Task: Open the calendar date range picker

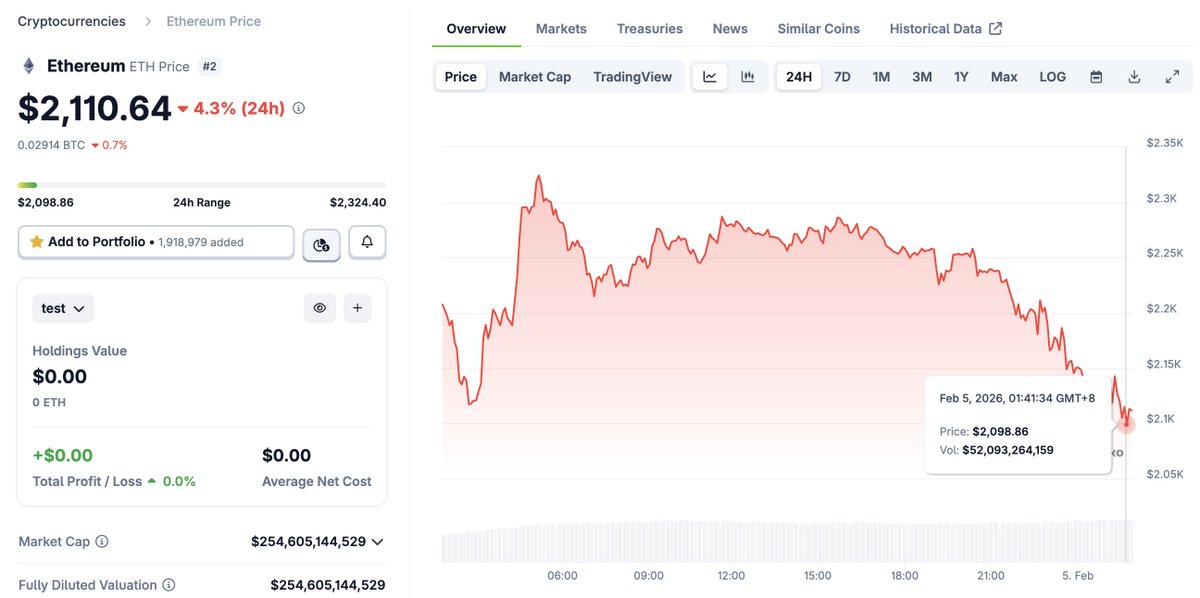Action: 1096,77
